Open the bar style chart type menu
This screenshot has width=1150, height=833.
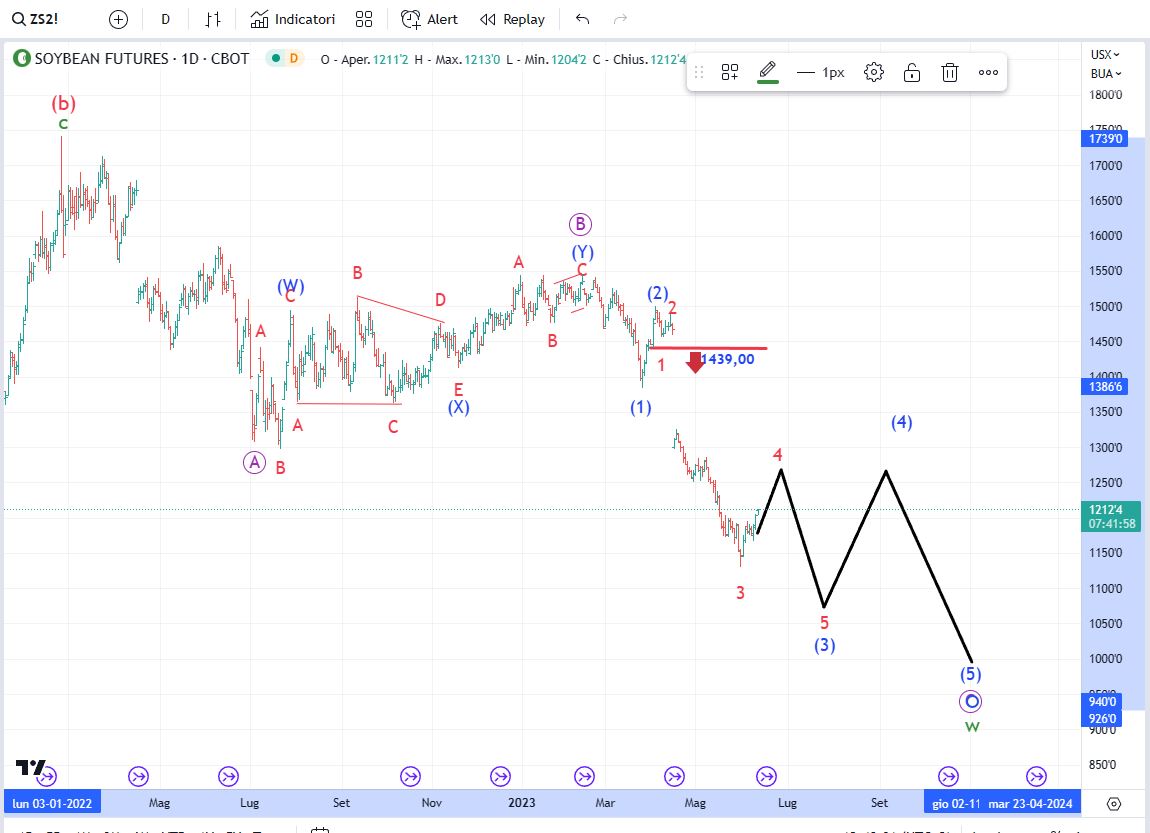(213, 20)
